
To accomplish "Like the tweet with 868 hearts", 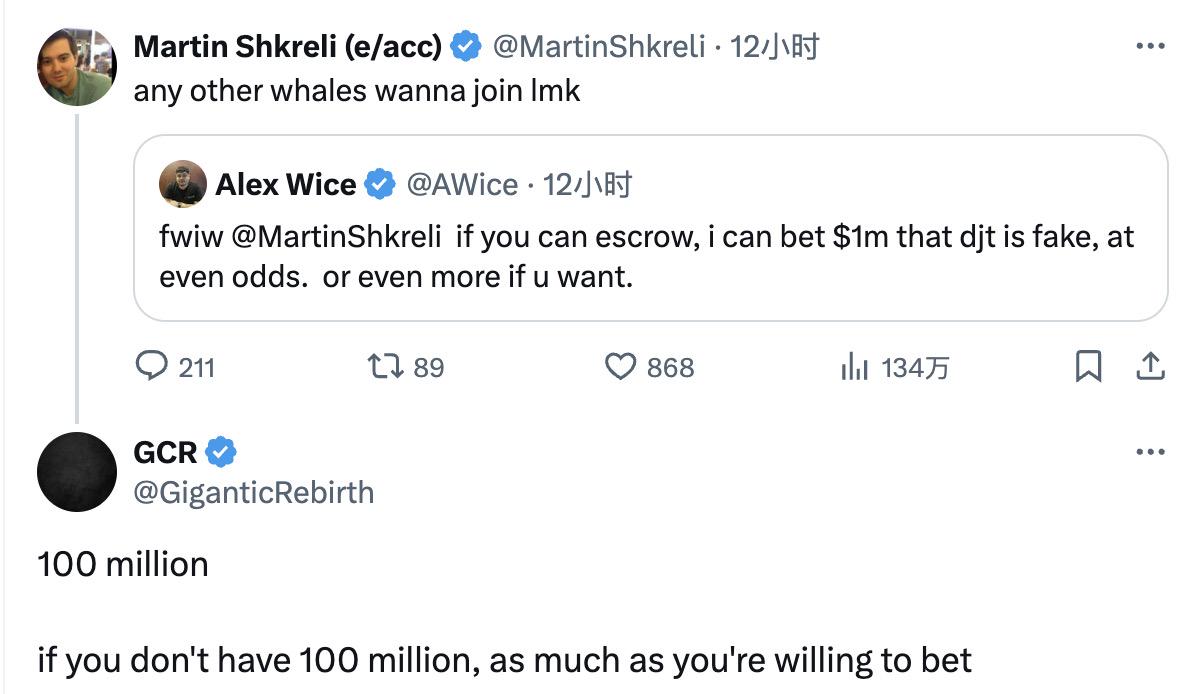I will click(621, 368).
